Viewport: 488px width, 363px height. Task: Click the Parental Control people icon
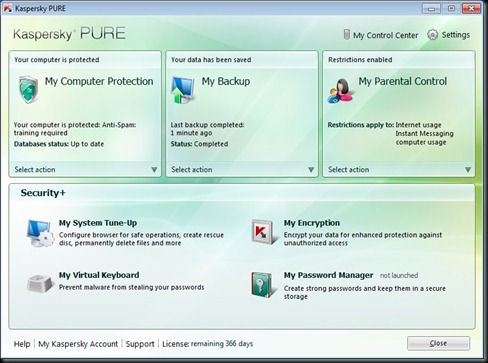340,90
